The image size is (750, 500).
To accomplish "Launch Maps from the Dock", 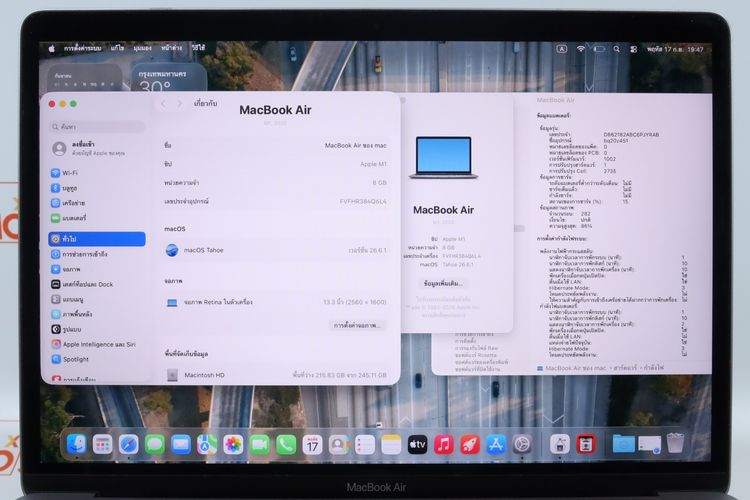I will tap(207, 445).
